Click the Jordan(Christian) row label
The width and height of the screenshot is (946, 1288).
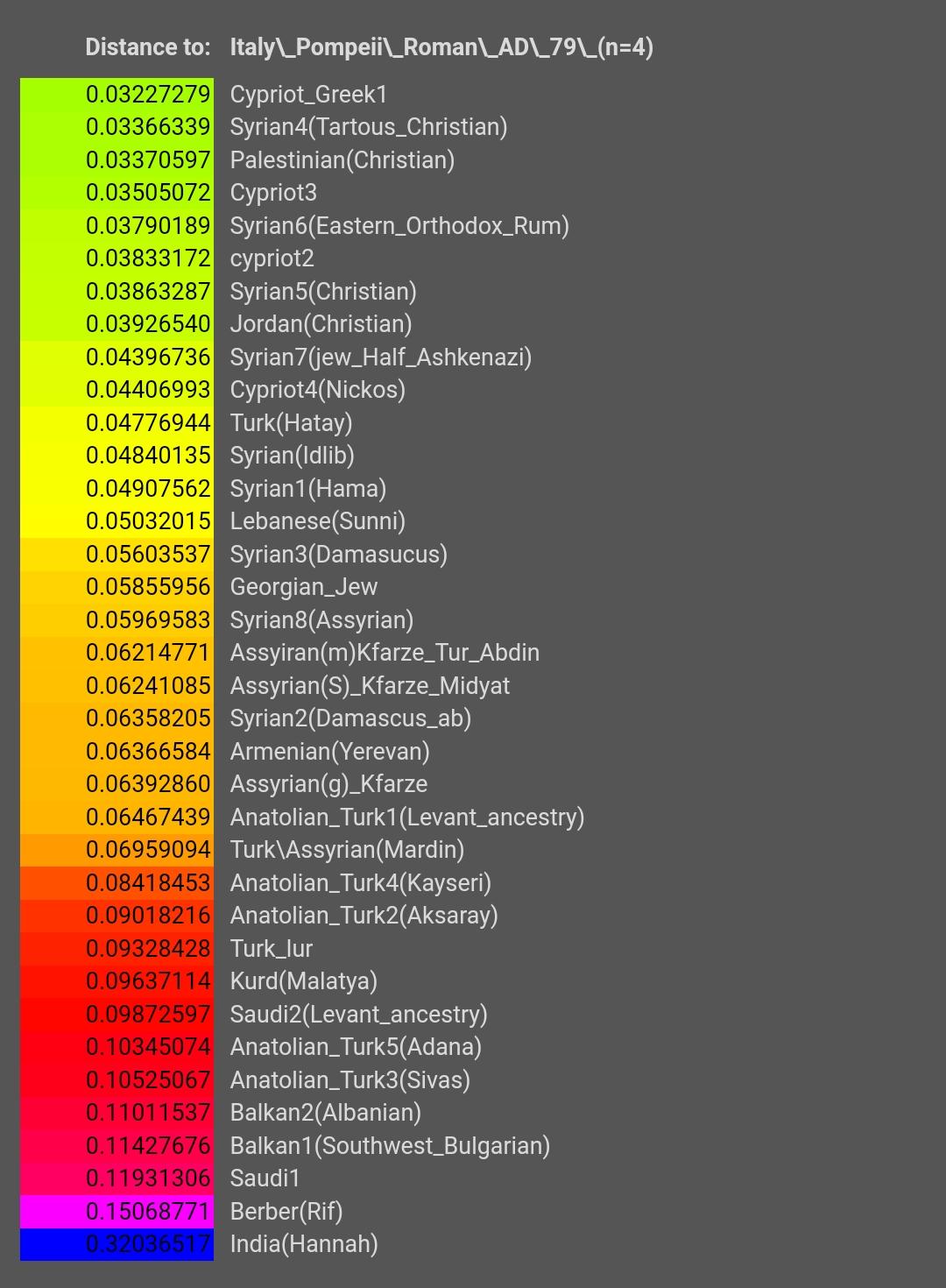tap(321, 324)
